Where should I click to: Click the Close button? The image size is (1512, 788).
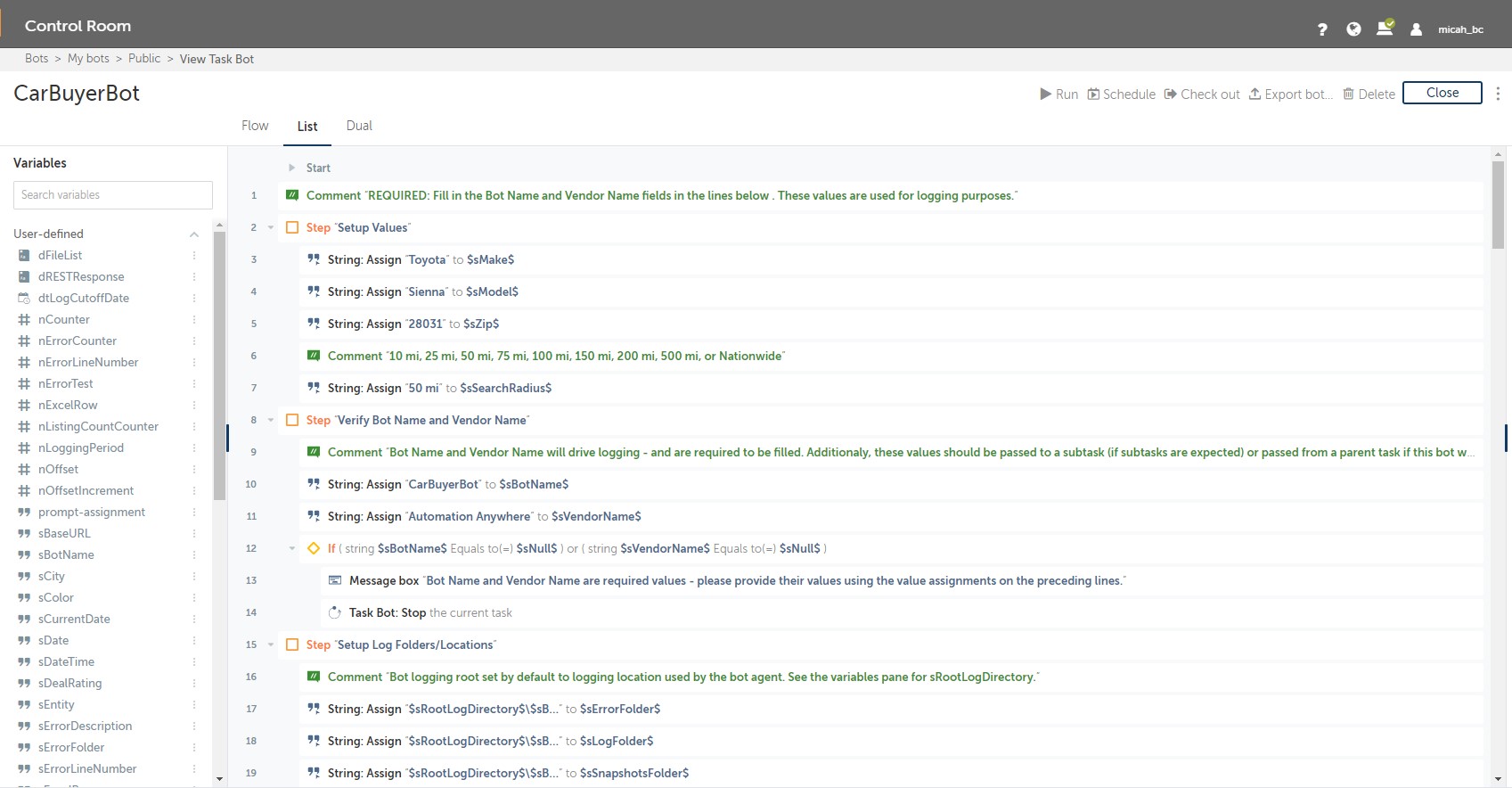[x=1442, y=93]
